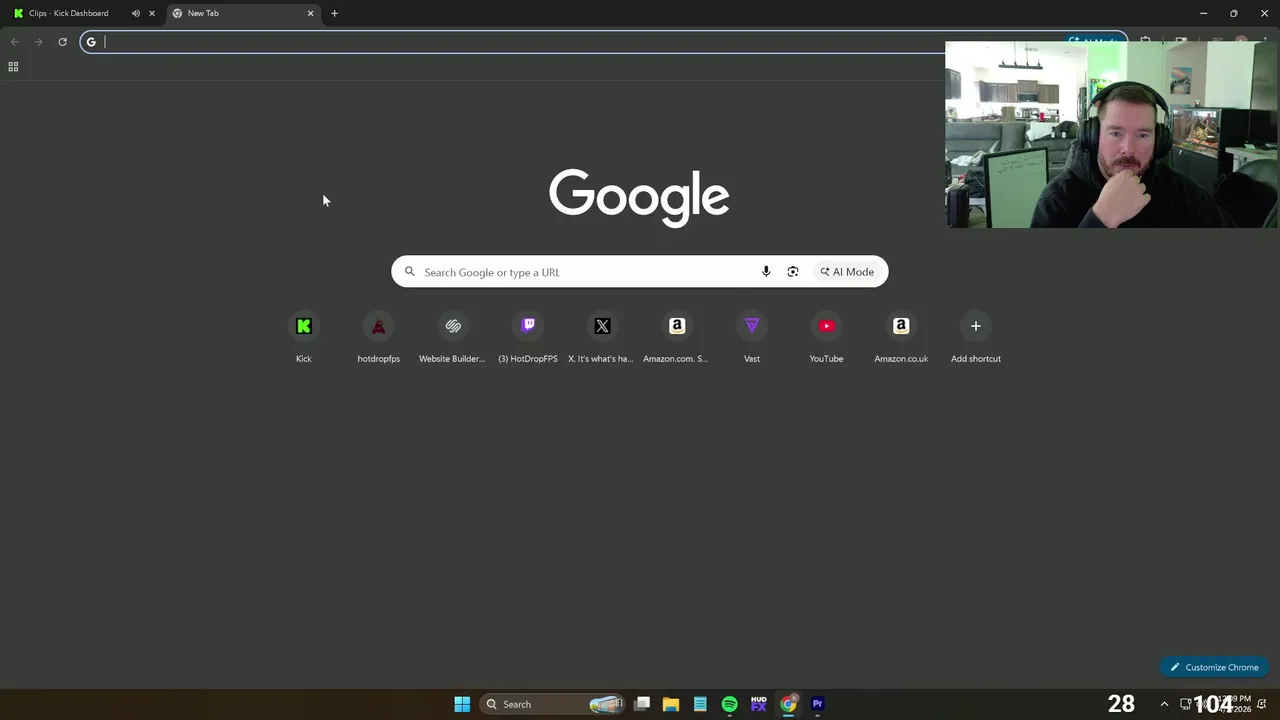Image resolution: width=1280 pixels, height=720 pixels.
Task: Open the Windows Start menu
Action: tap(462, 704)
